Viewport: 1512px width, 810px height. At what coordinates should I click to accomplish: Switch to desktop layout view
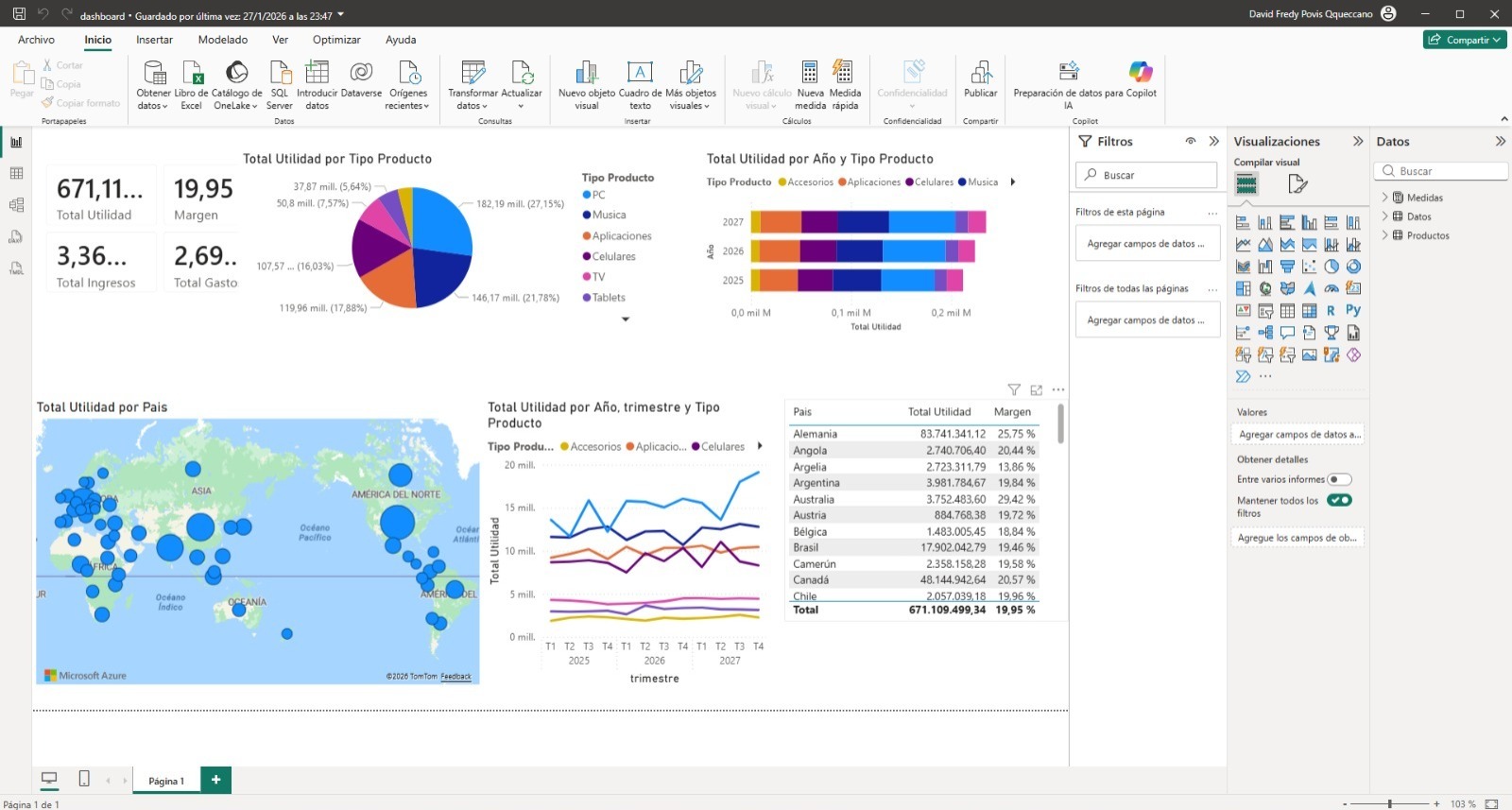coord(49,779)
